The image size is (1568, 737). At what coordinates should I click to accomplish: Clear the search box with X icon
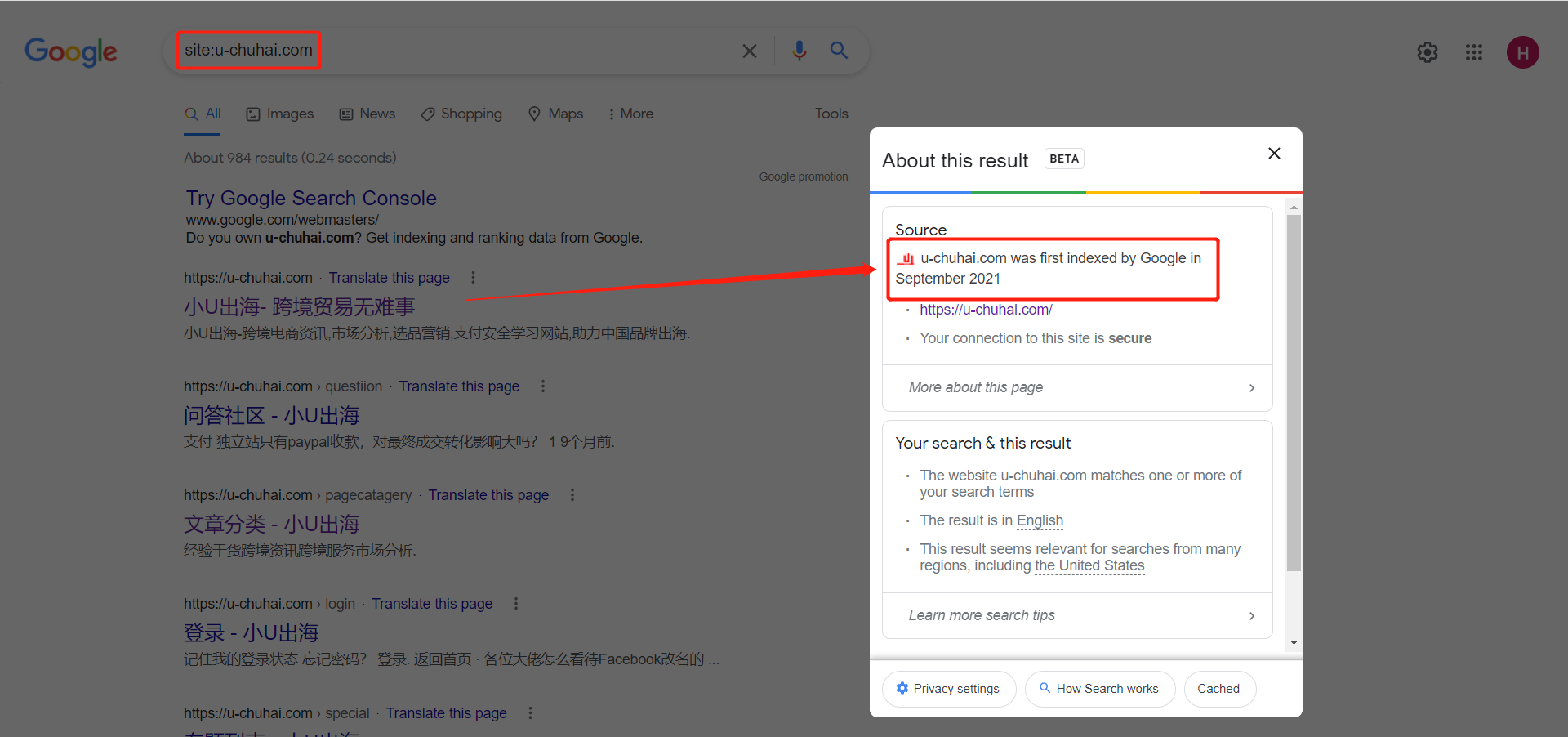[749, 51]
